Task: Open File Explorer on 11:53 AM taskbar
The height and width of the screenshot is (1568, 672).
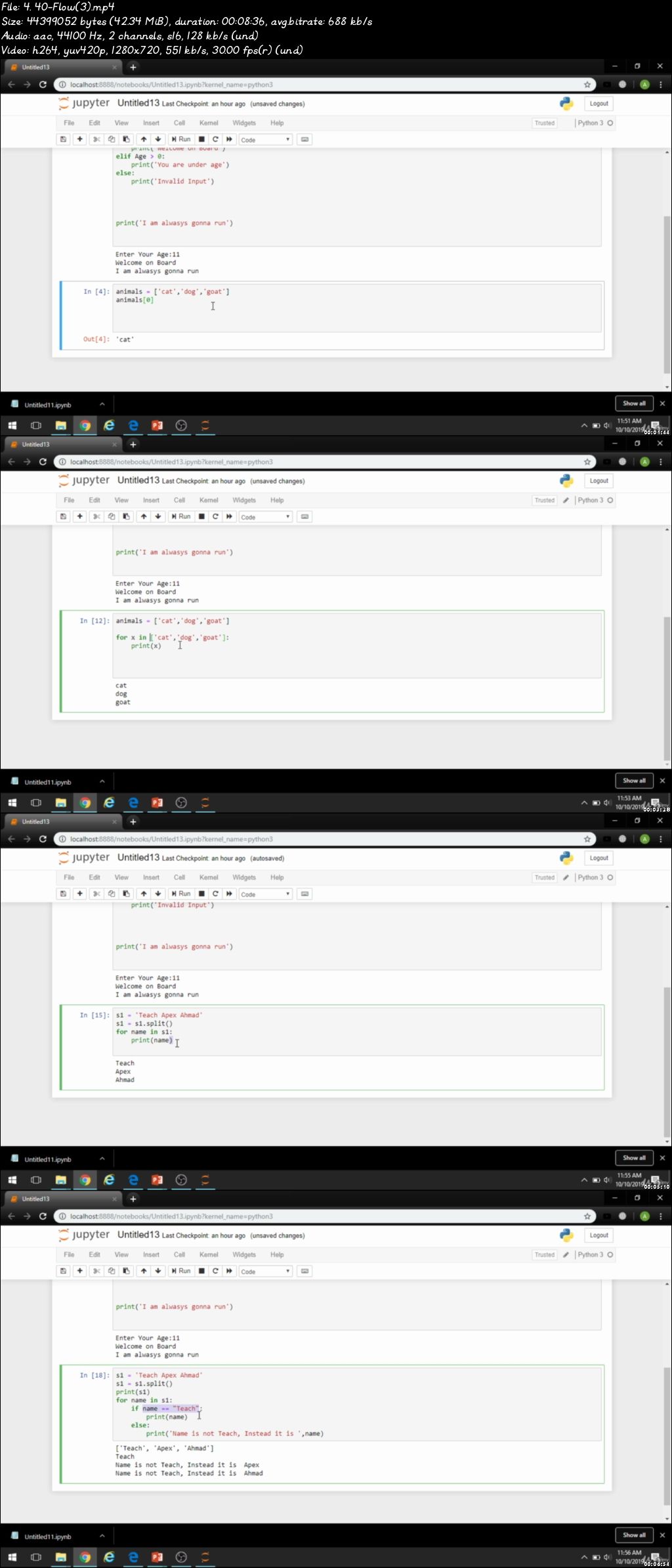Action: pos(60,802)
